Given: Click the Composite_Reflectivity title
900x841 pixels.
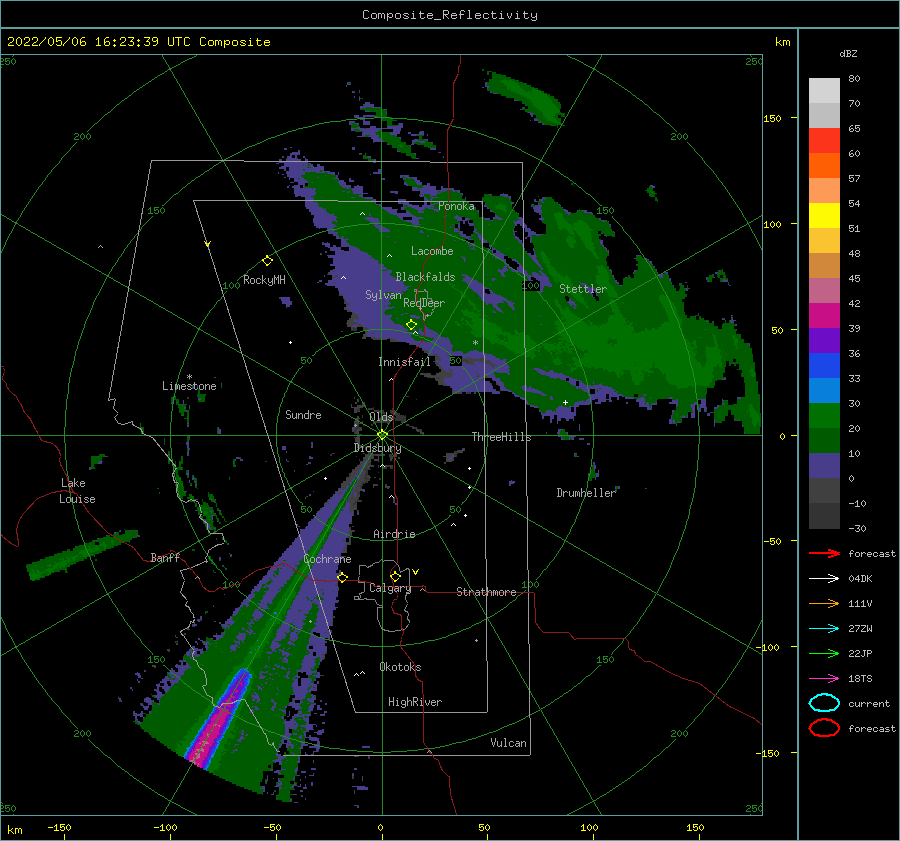Looking at the screenshot, I should coord(450,15).
